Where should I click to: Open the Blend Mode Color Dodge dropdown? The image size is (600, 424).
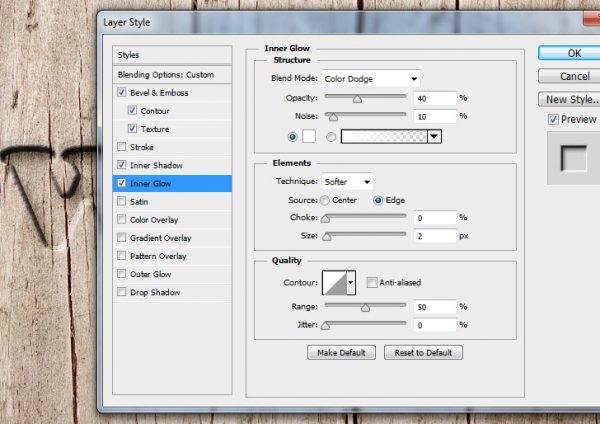click(x=371, y=78)
